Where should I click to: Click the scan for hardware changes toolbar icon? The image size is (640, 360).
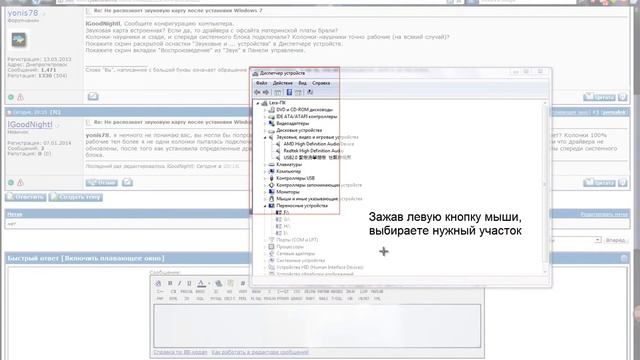pyautogui.click(x=310, y=93)
